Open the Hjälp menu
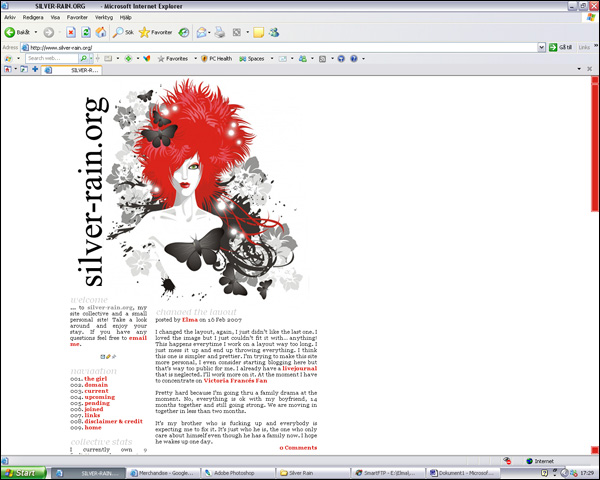 click(x=126, y=17)
